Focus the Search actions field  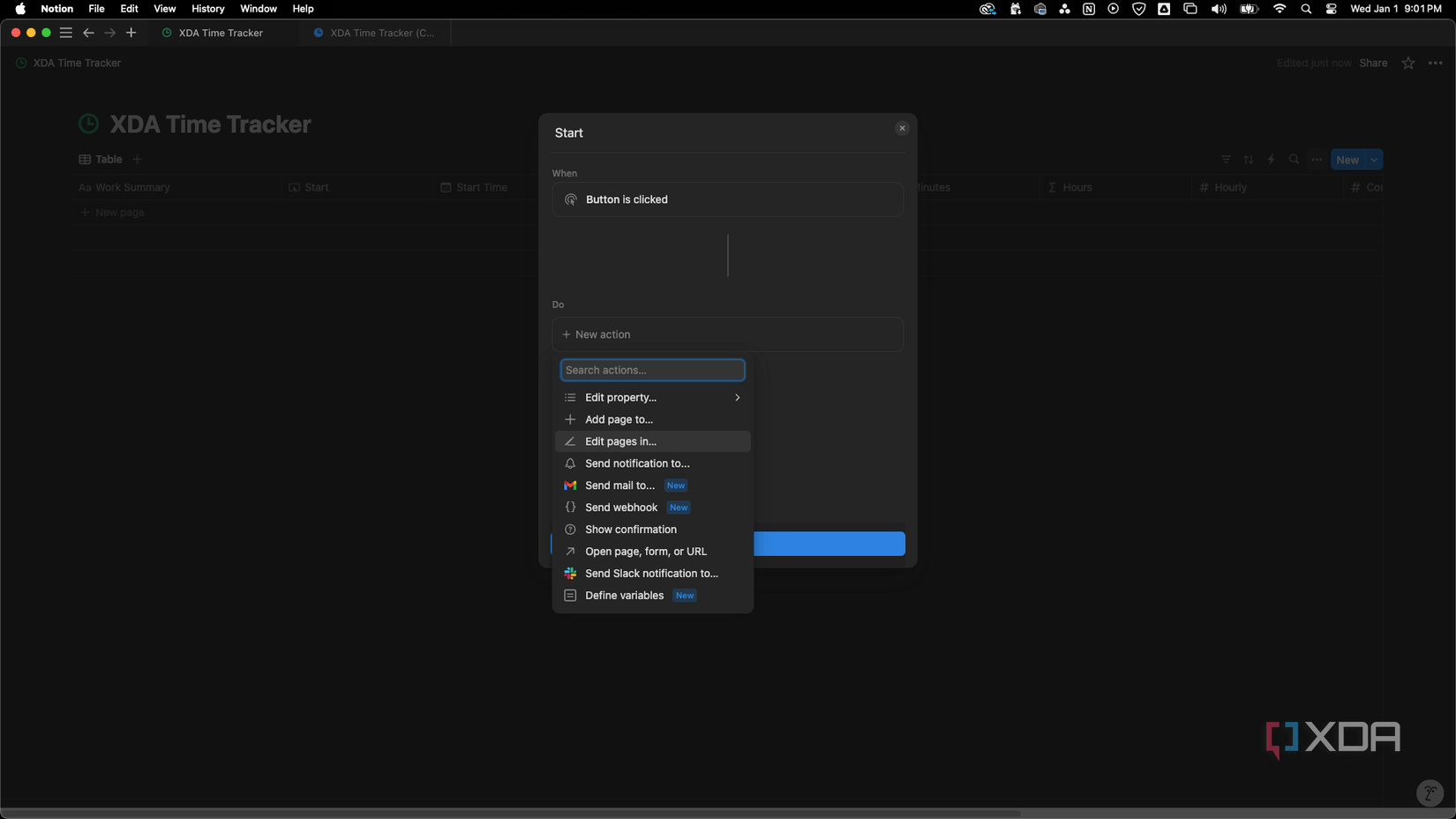[x=652, y=370]
